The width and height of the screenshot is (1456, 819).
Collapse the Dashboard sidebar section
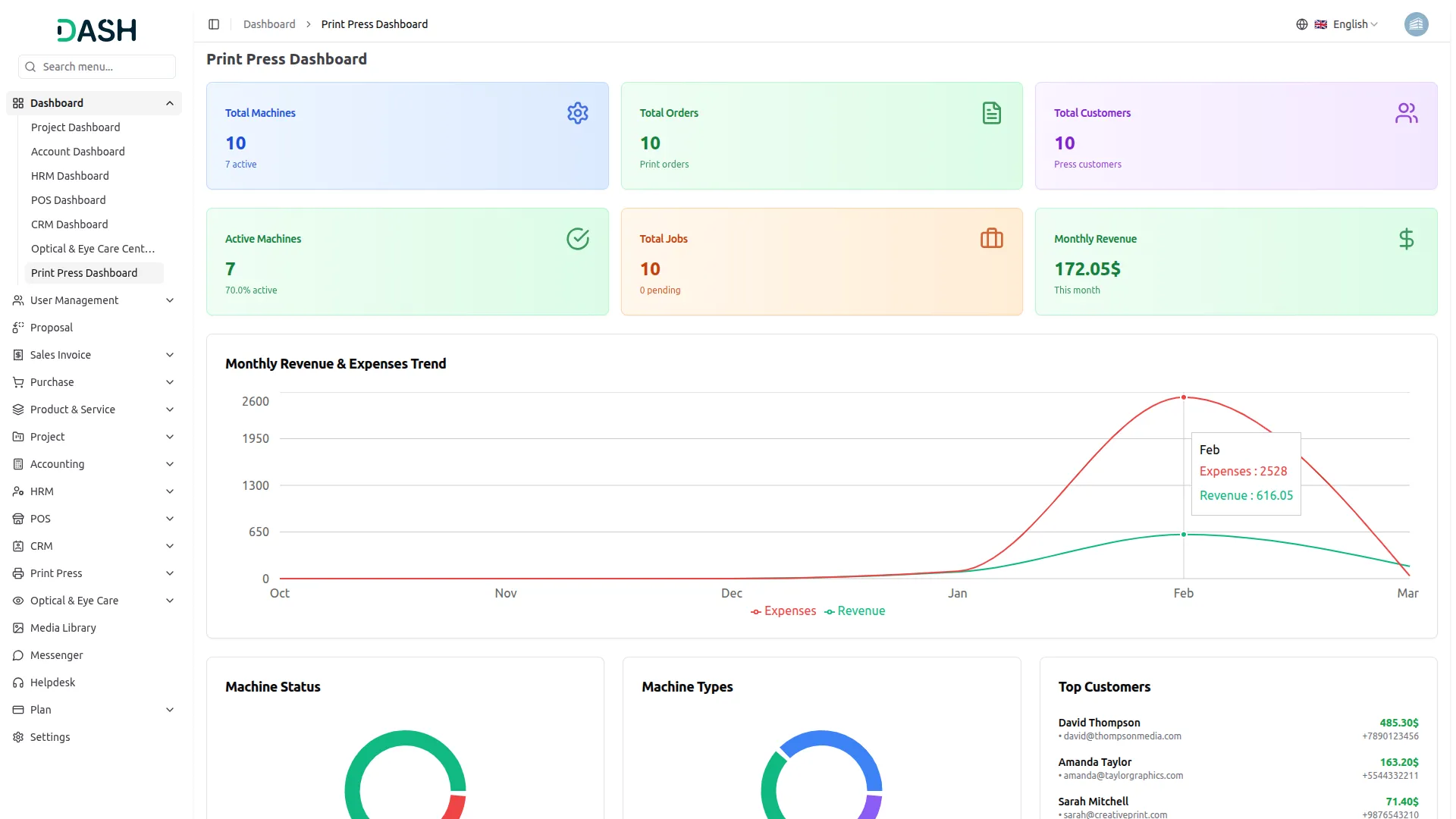[170, 103]
